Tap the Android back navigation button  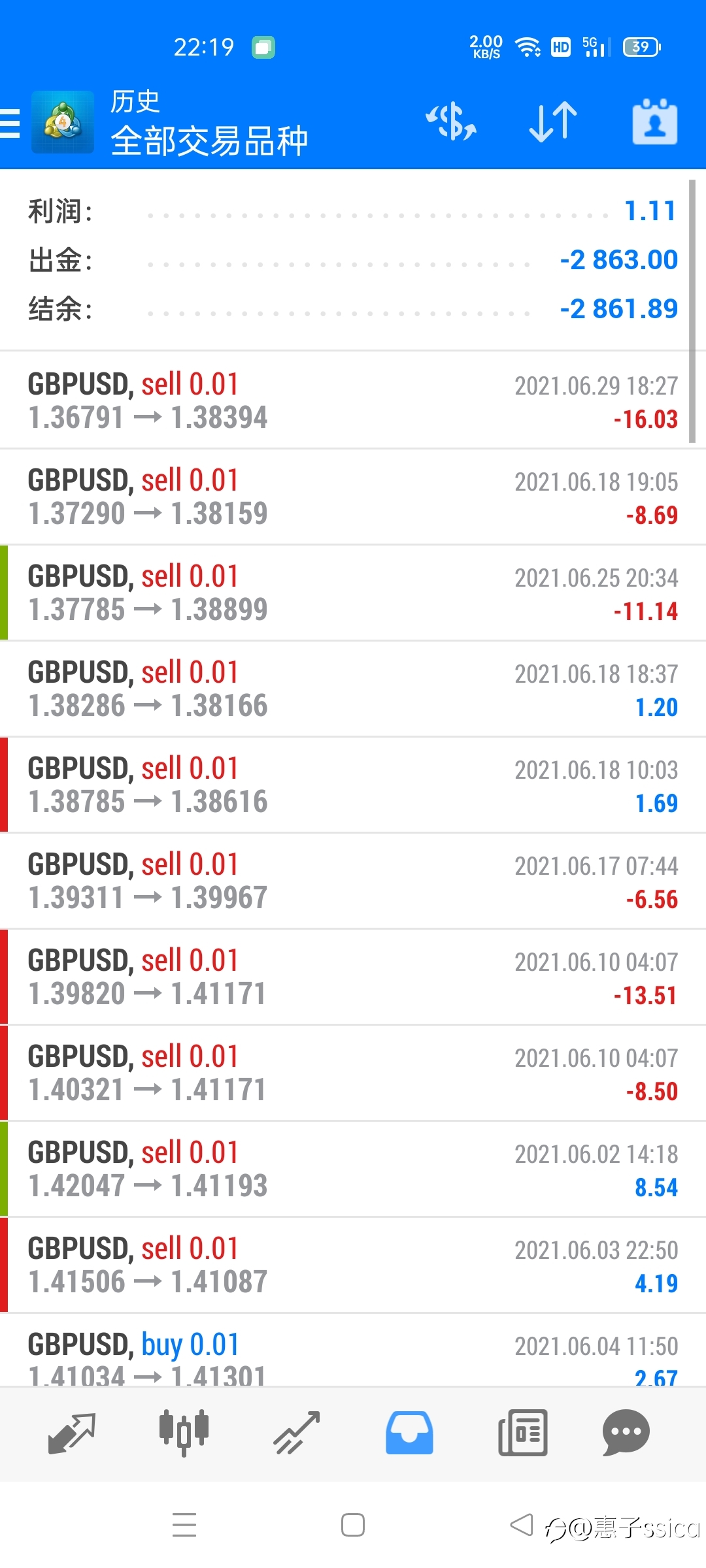tap(522, 1525)
